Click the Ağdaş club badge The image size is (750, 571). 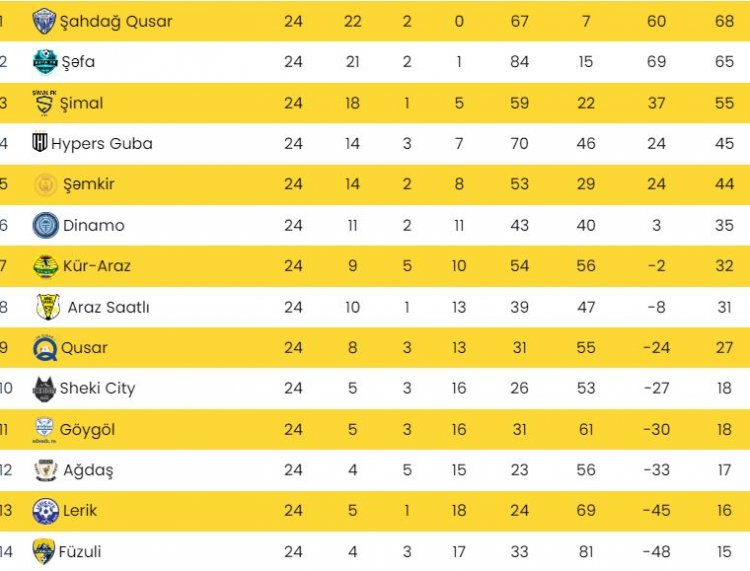click(46, 470)
